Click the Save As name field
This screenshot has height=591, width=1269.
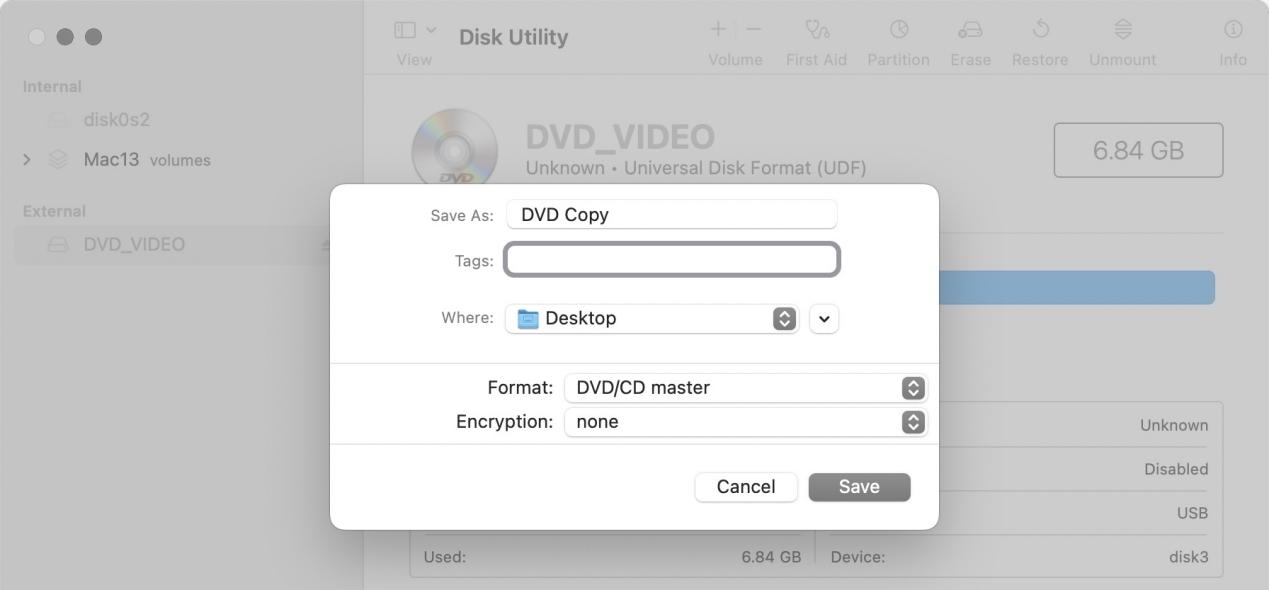[x=672, y=215]
